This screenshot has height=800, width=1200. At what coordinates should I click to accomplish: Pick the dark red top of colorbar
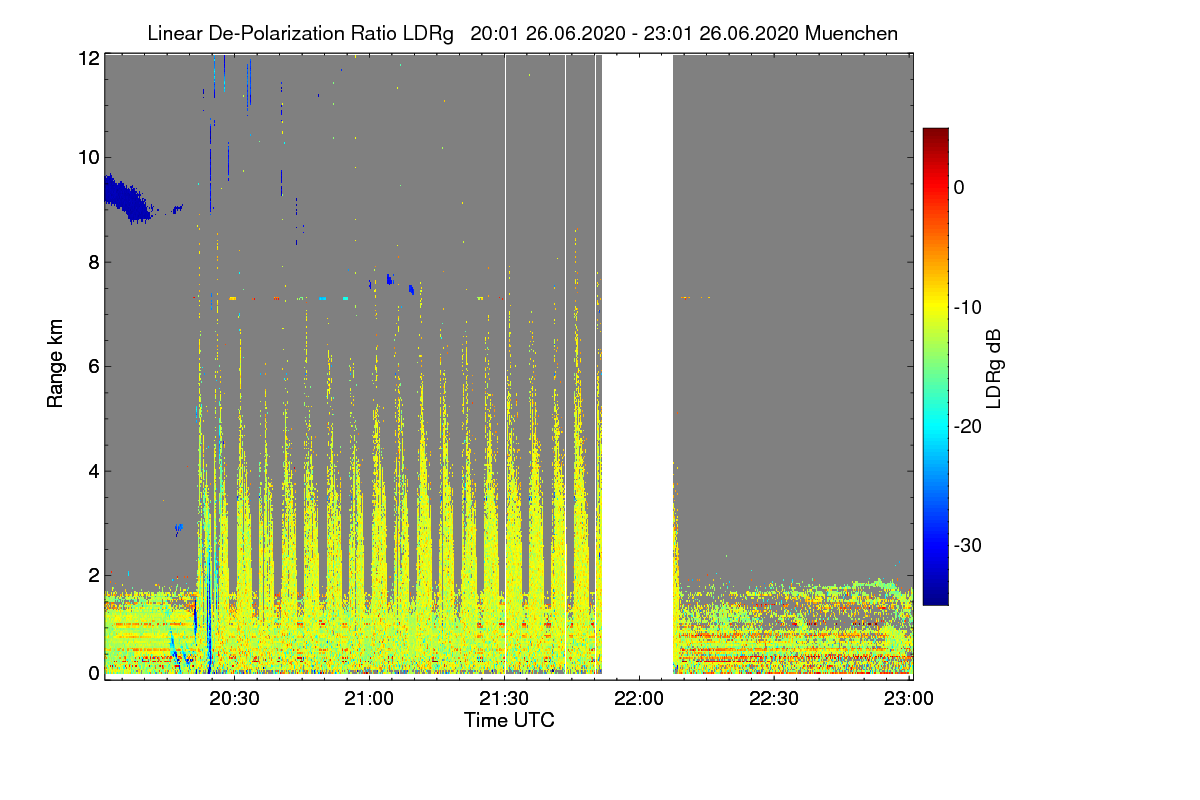935,135
